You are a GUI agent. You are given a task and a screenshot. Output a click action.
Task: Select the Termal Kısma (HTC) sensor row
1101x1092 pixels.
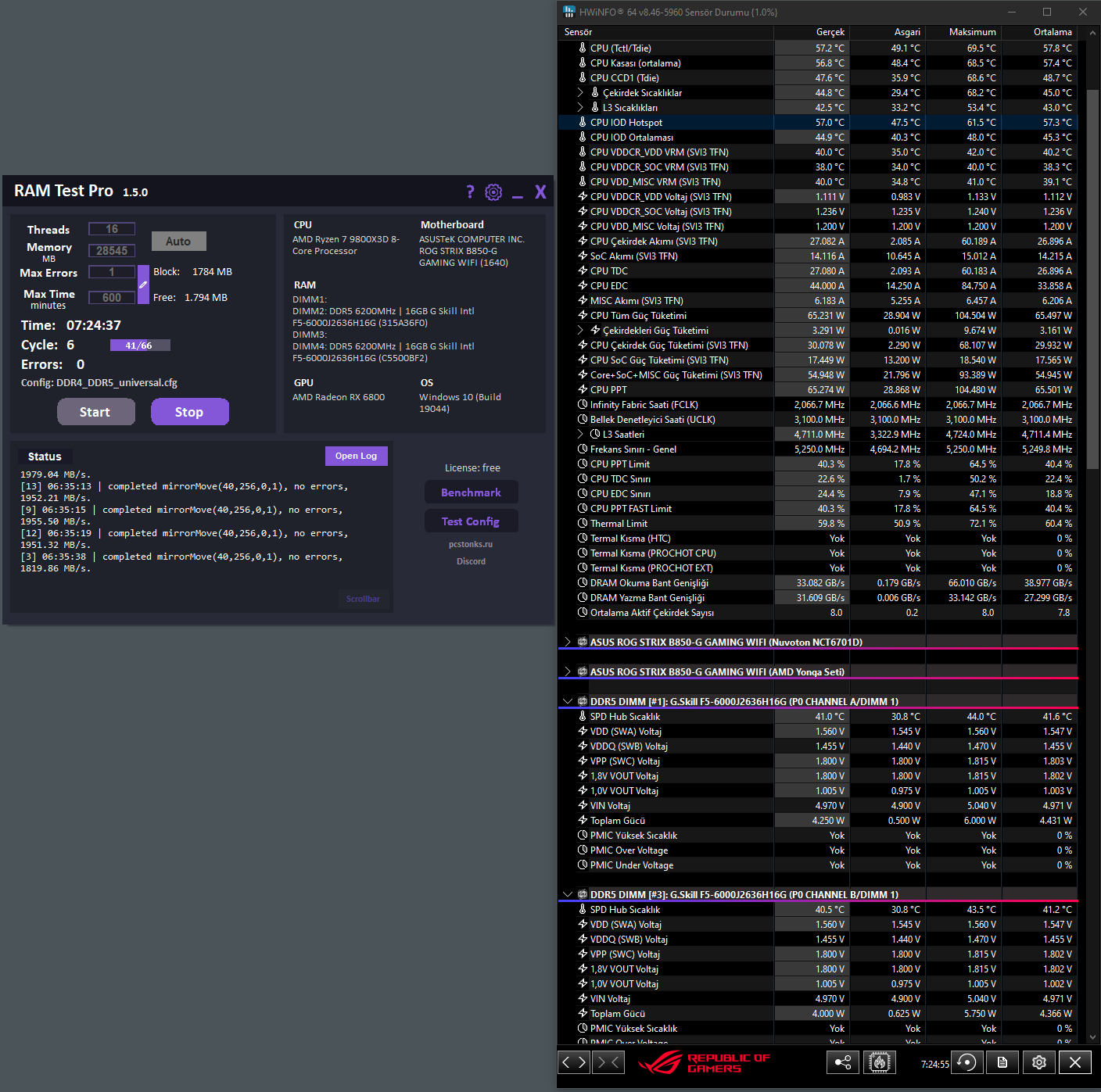click(818, 538)
